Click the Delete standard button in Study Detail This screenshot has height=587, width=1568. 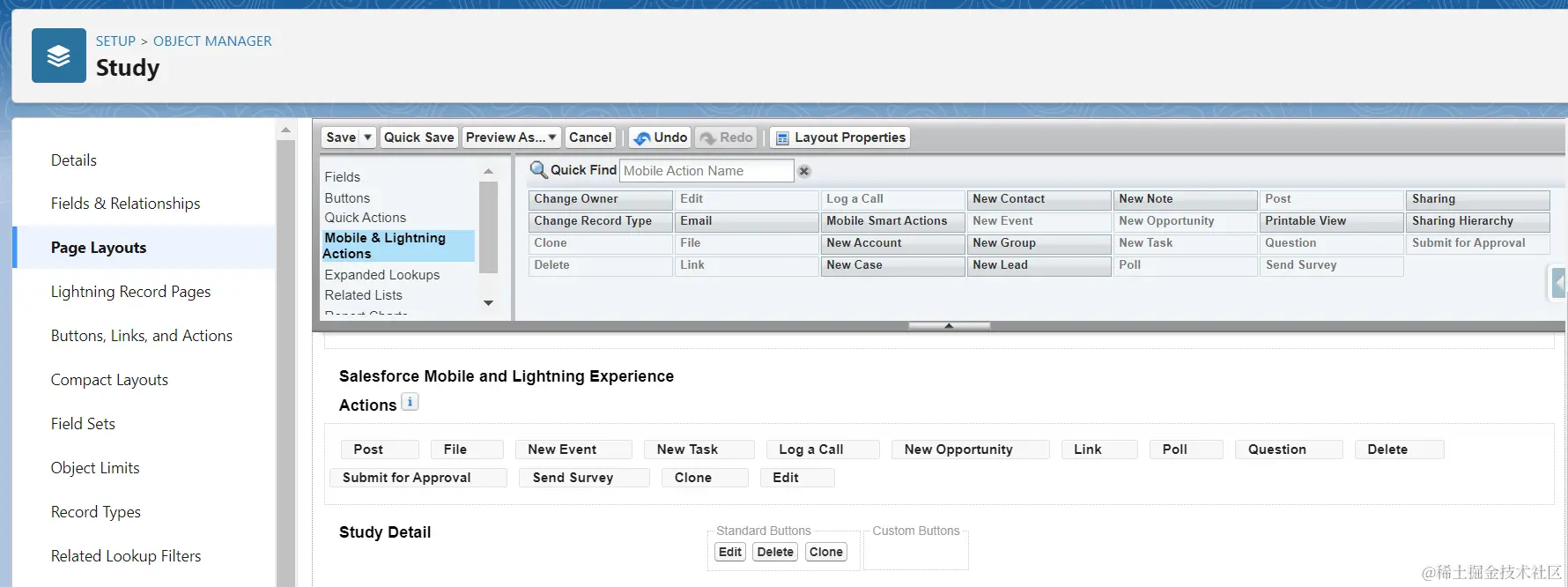(x=775, y=552)
